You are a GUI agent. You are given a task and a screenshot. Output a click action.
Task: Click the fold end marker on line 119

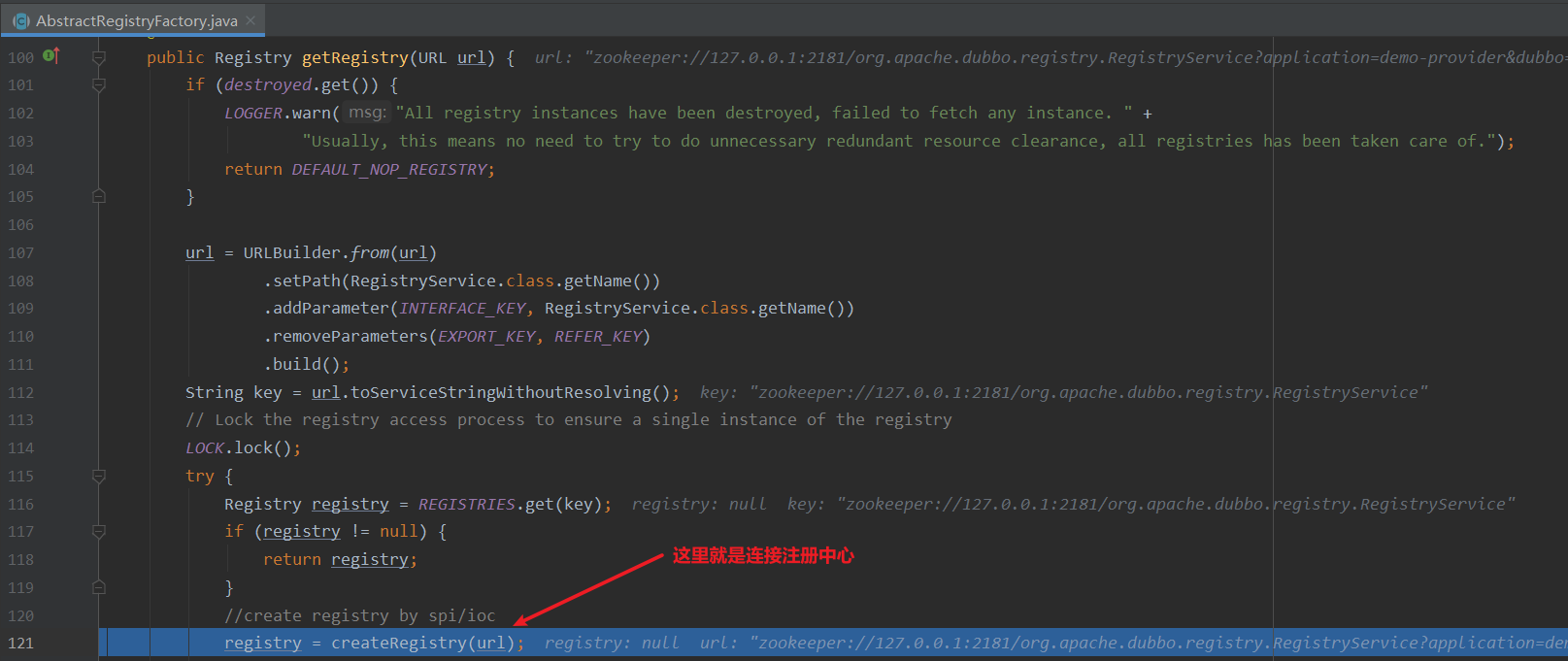click(99, 588)
